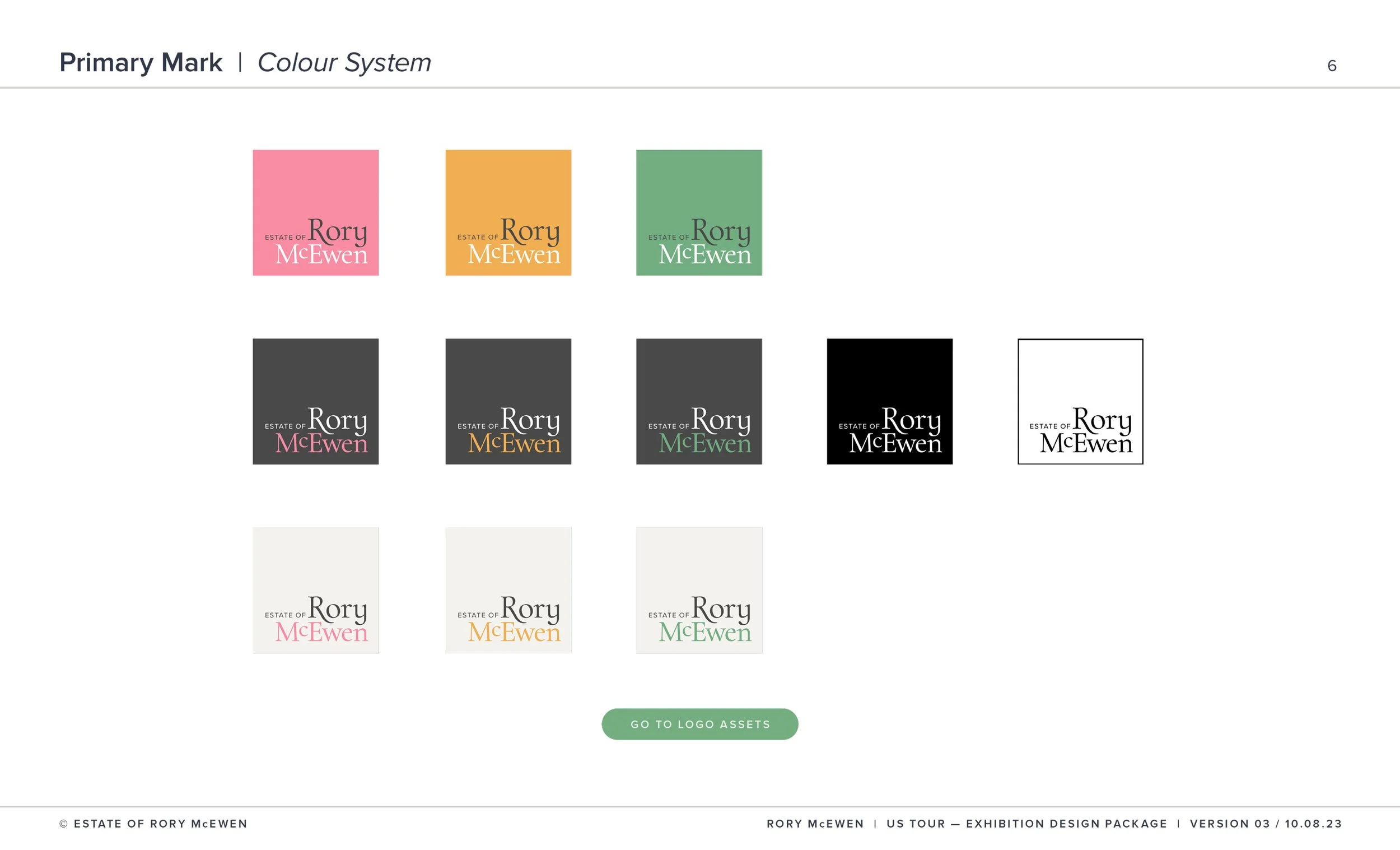Click the Estate of Rory McEwen copyright text

(x=153, y=823)
